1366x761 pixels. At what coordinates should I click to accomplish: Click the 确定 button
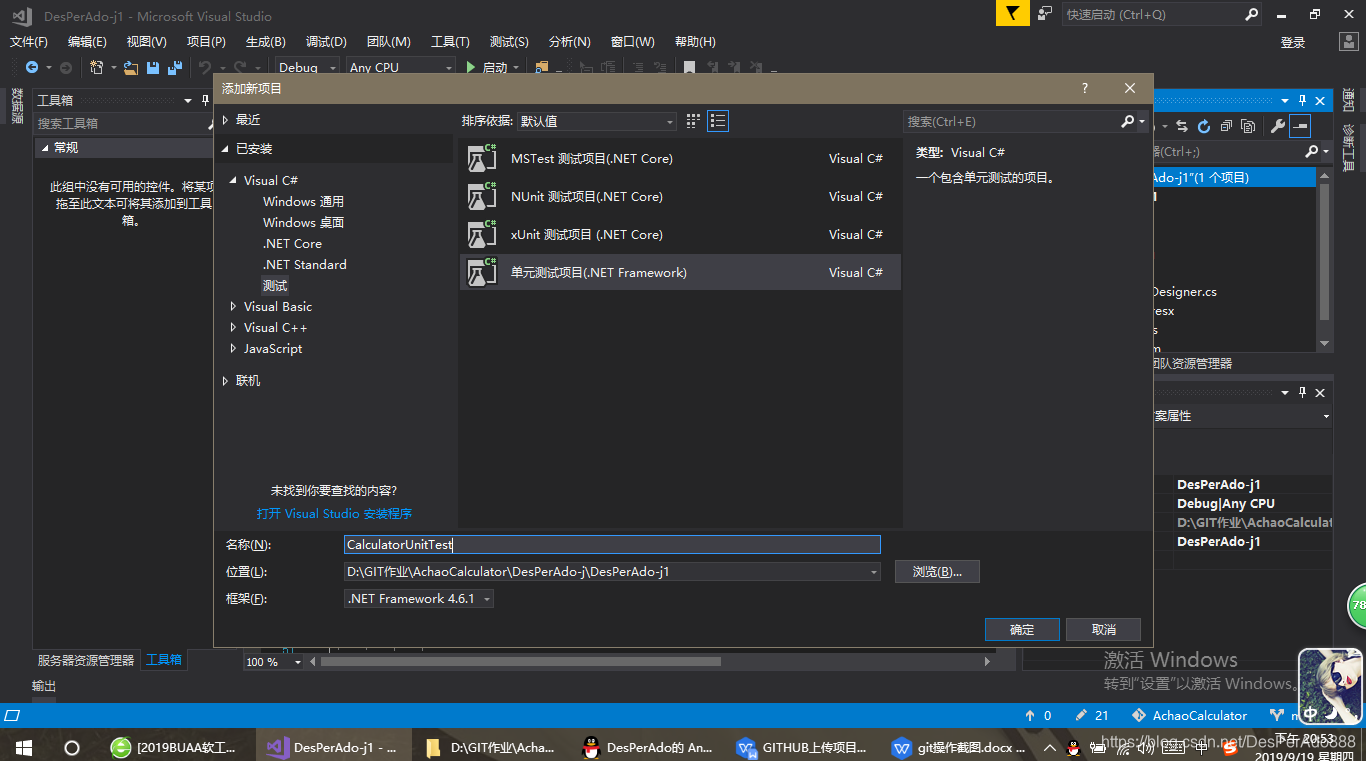(x=1022, y=629)
